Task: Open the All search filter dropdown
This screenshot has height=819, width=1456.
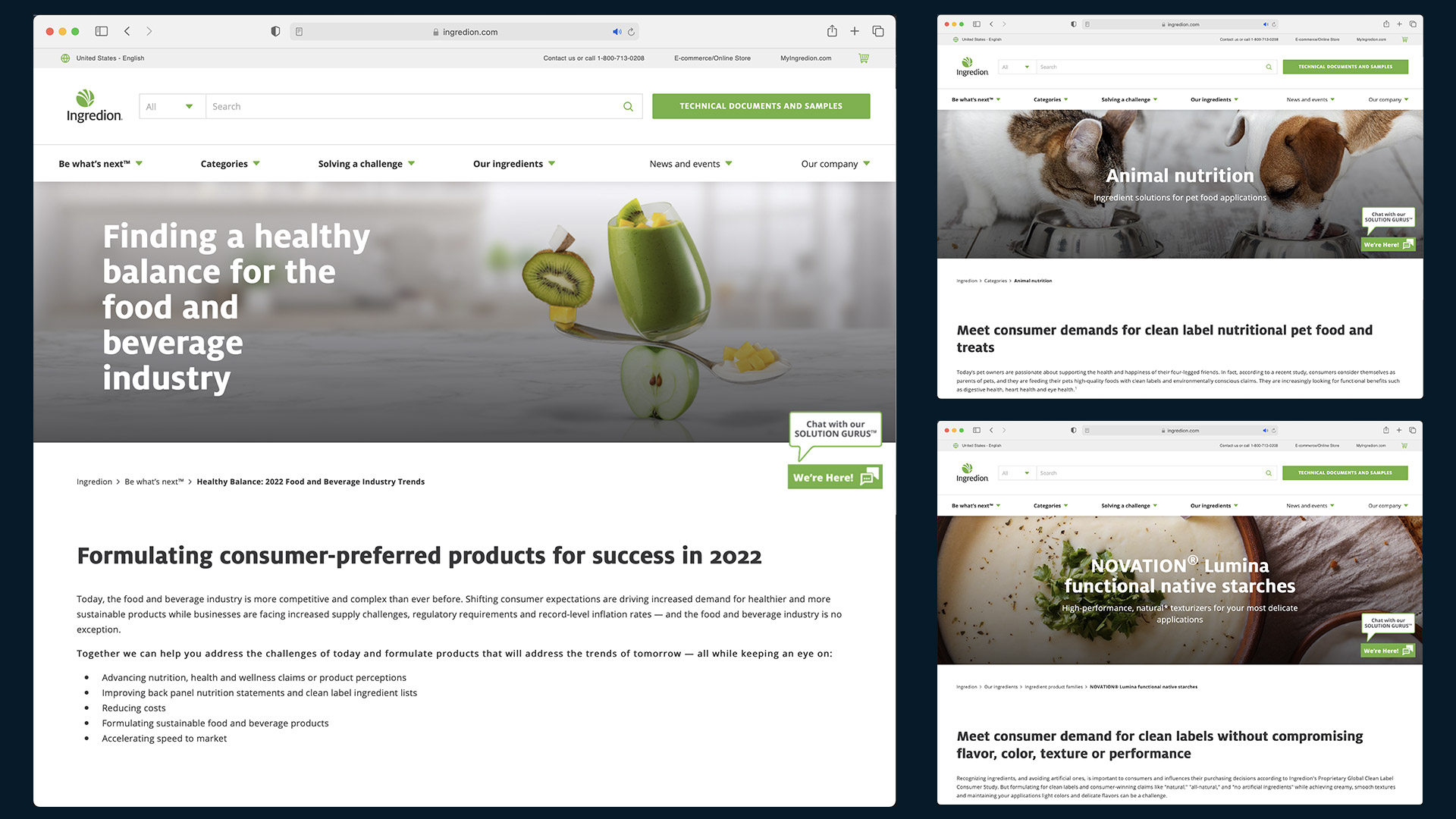Action: [172, 106]
